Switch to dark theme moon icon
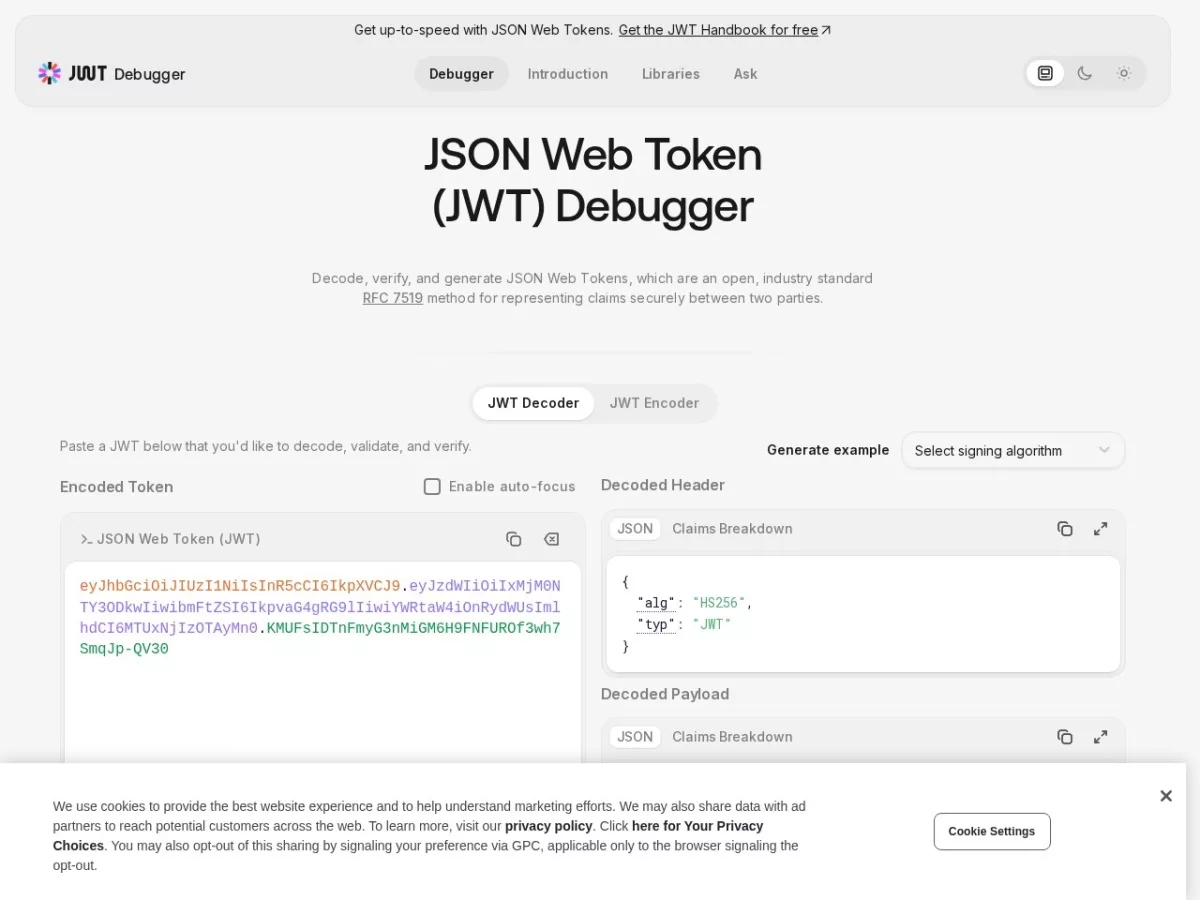The height and width of the screenshot is (900, 1200). pos(1084,73)
